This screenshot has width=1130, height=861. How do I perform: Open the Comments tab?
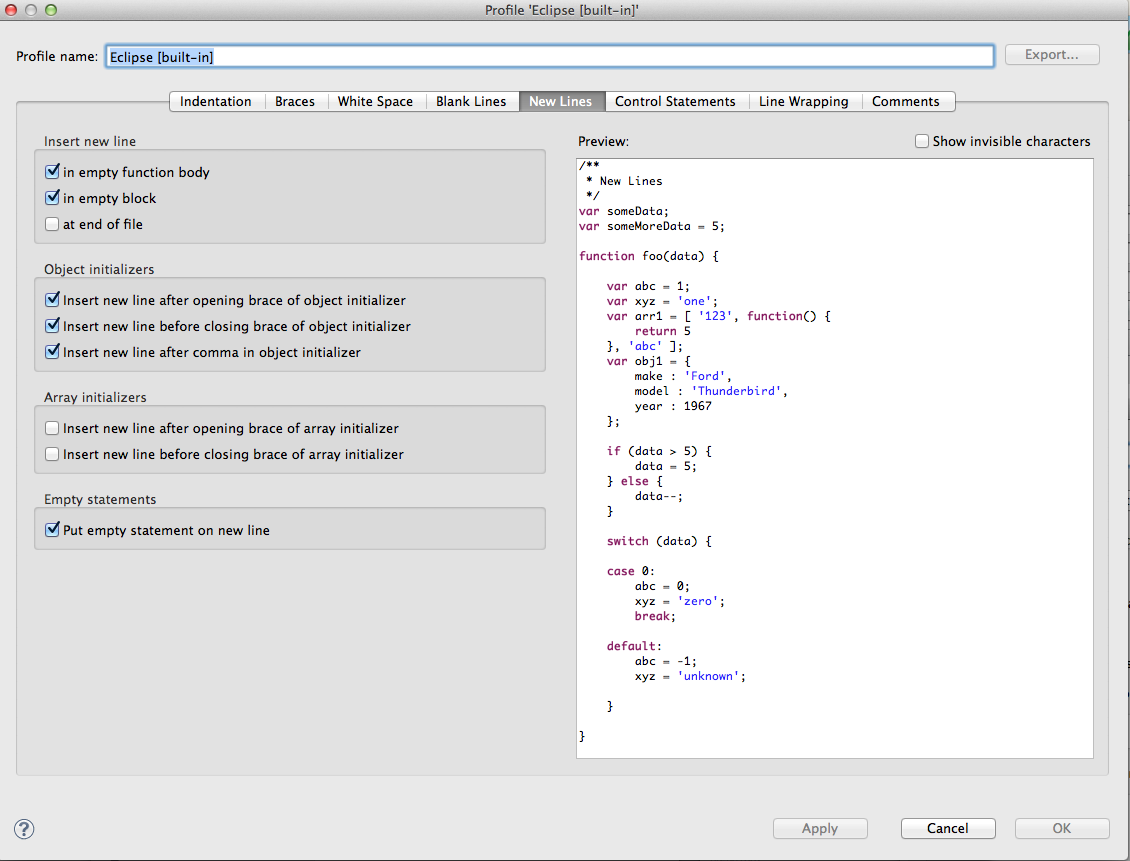coord(905,102)
